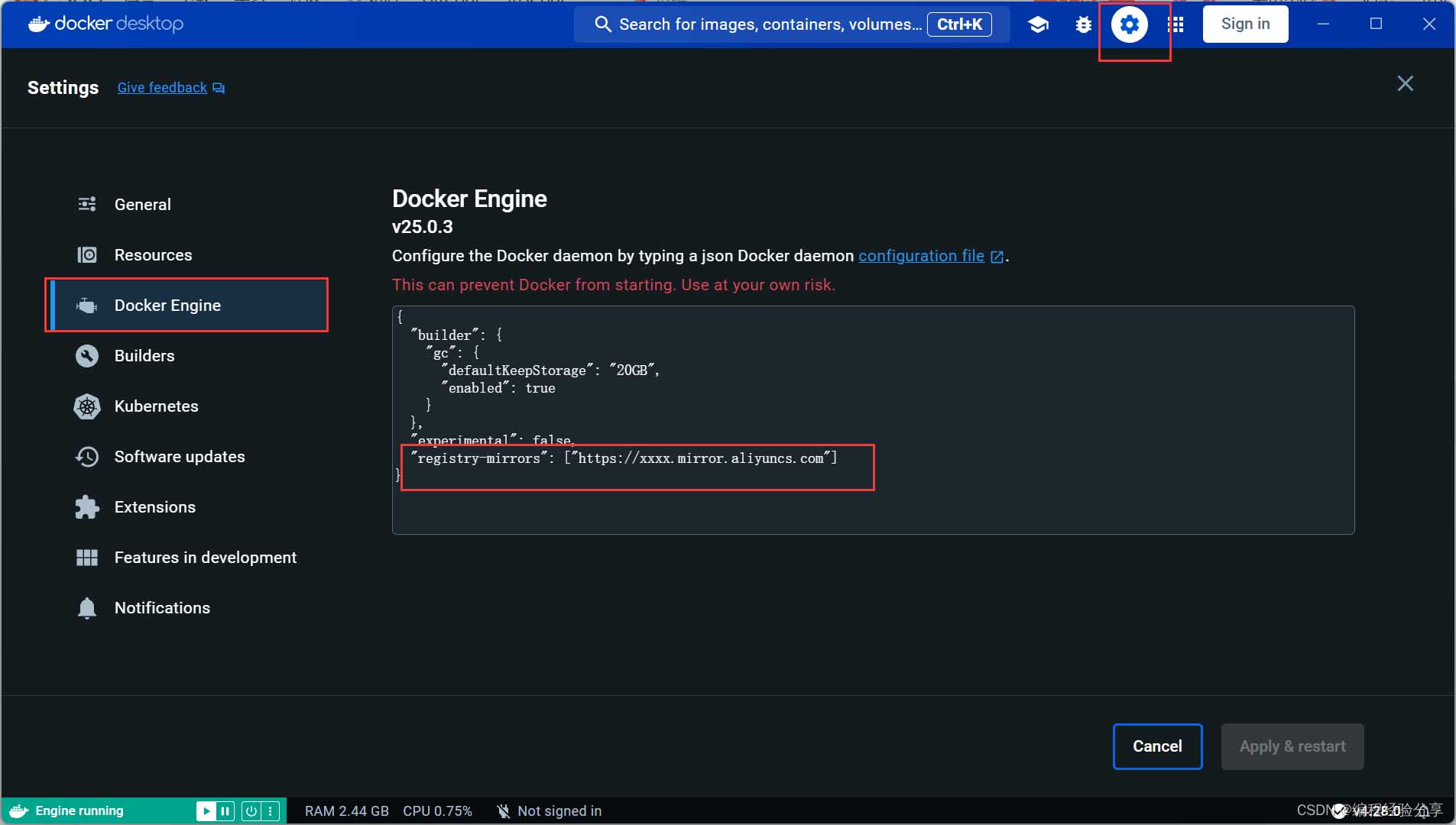Select the Resources settings tab

coord(187,254)
